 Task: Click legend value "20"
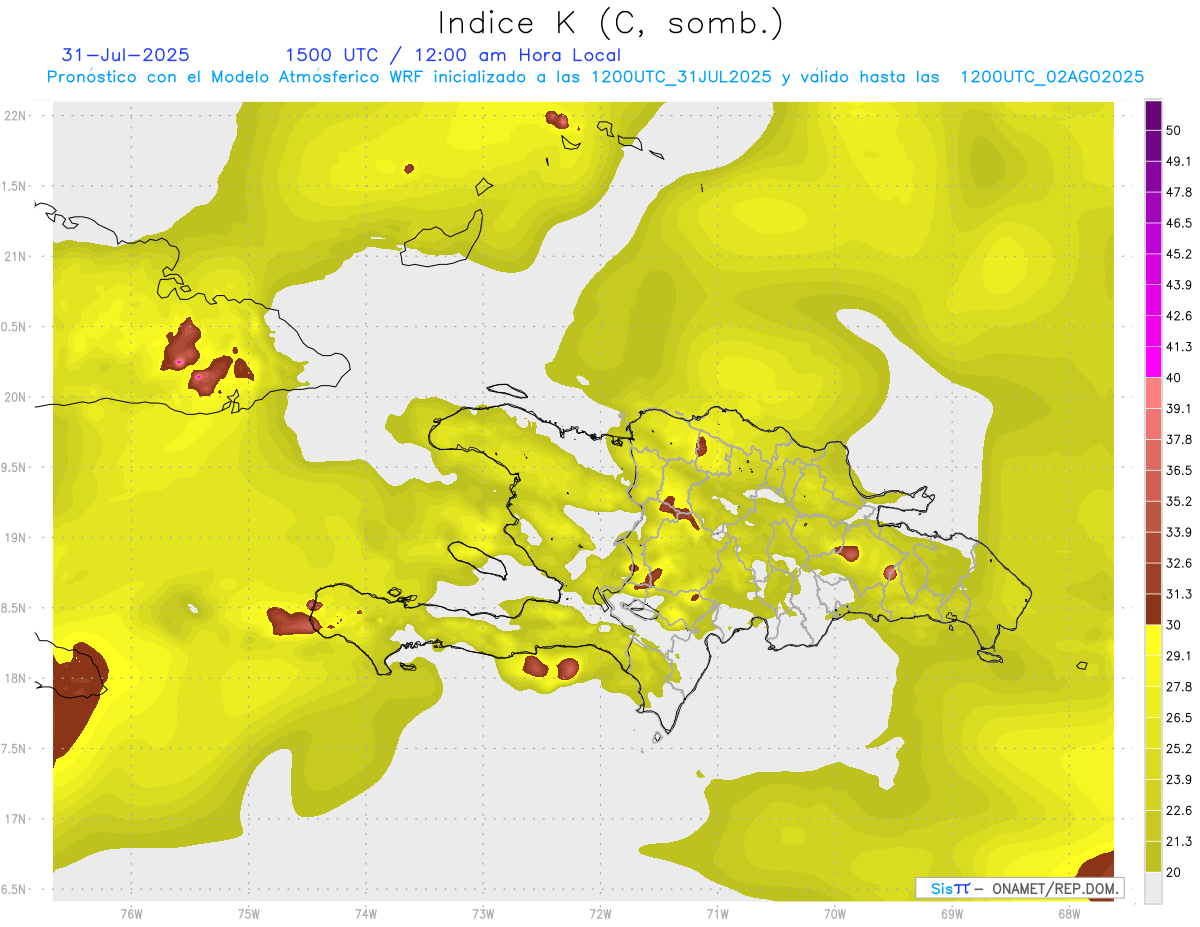pyautogui.click(x=1175, y=871)
